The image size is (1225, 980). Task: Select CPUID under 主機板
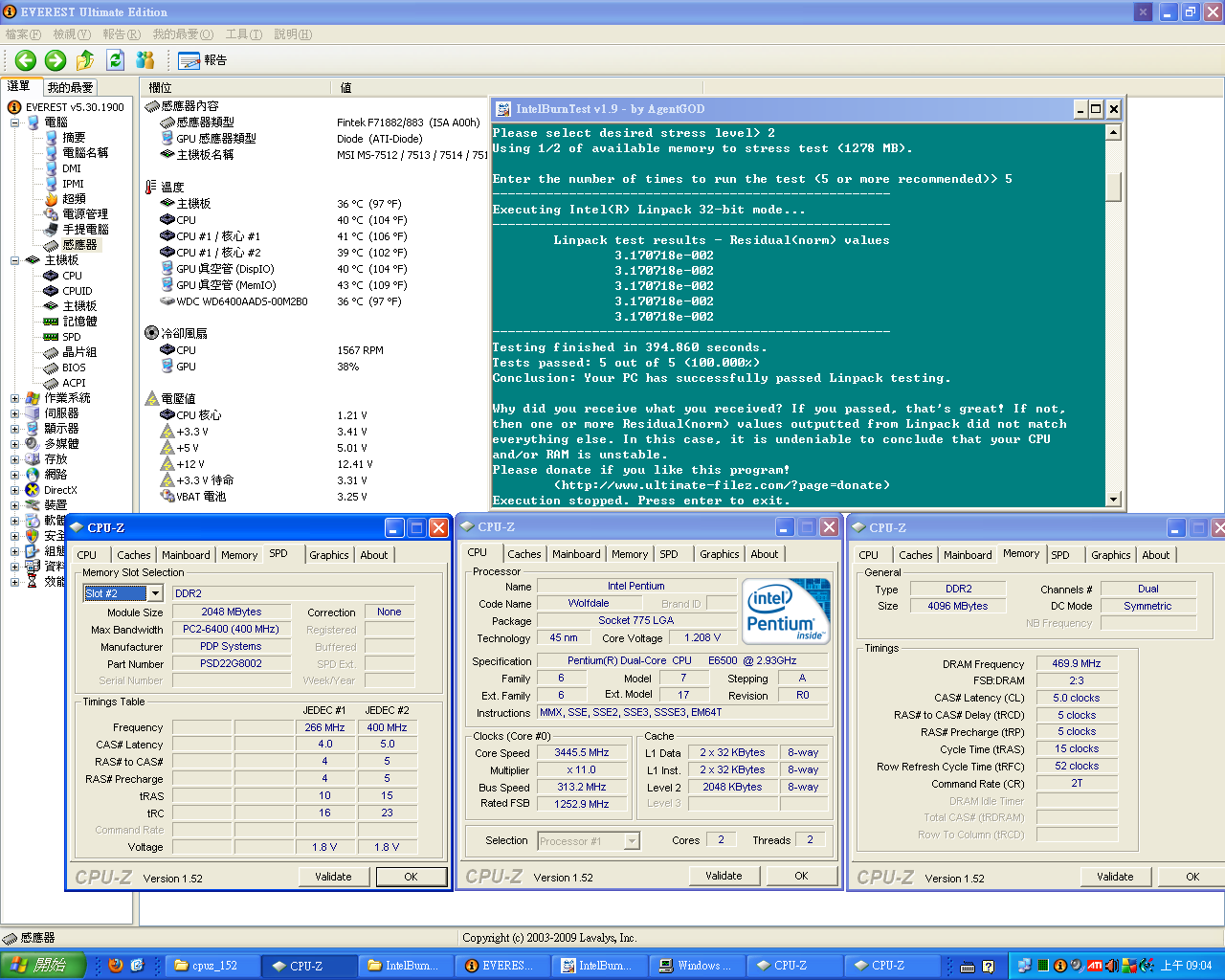[78, 291]
